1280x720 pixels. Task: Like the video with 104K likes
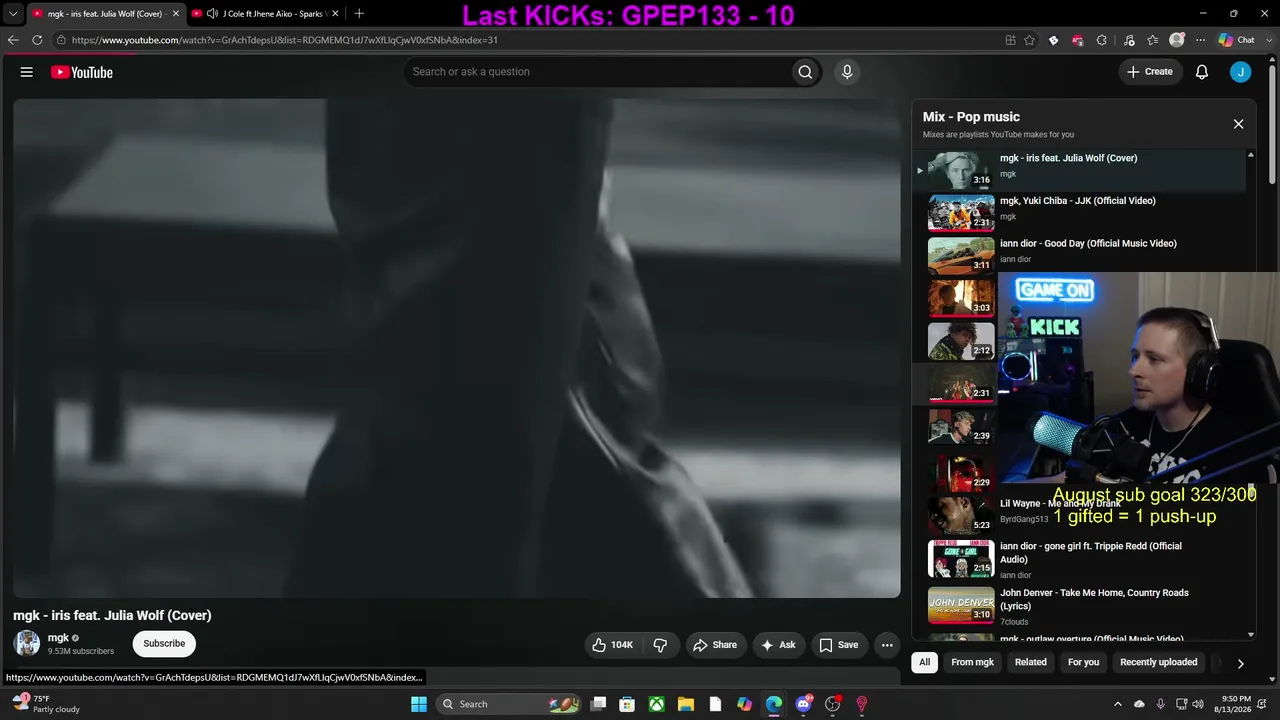pyautogui.click(x=613, y=645)
